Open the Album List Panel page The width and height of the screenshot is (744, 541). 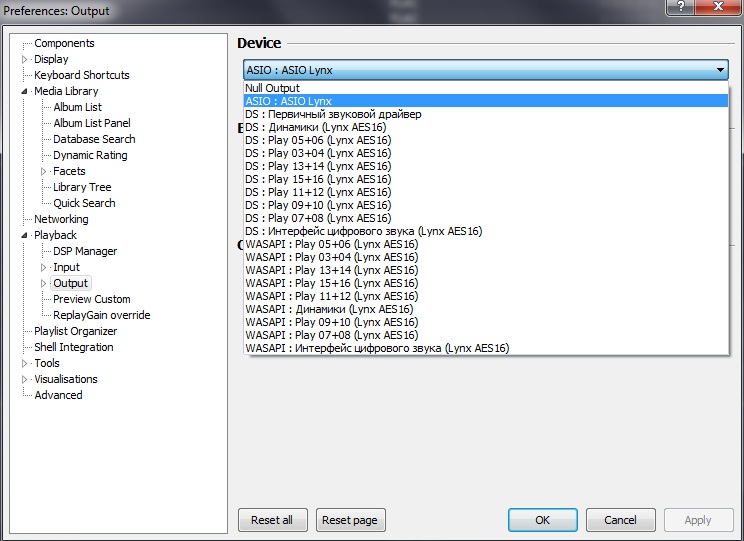pyautogui.click(x=92, y=123)
